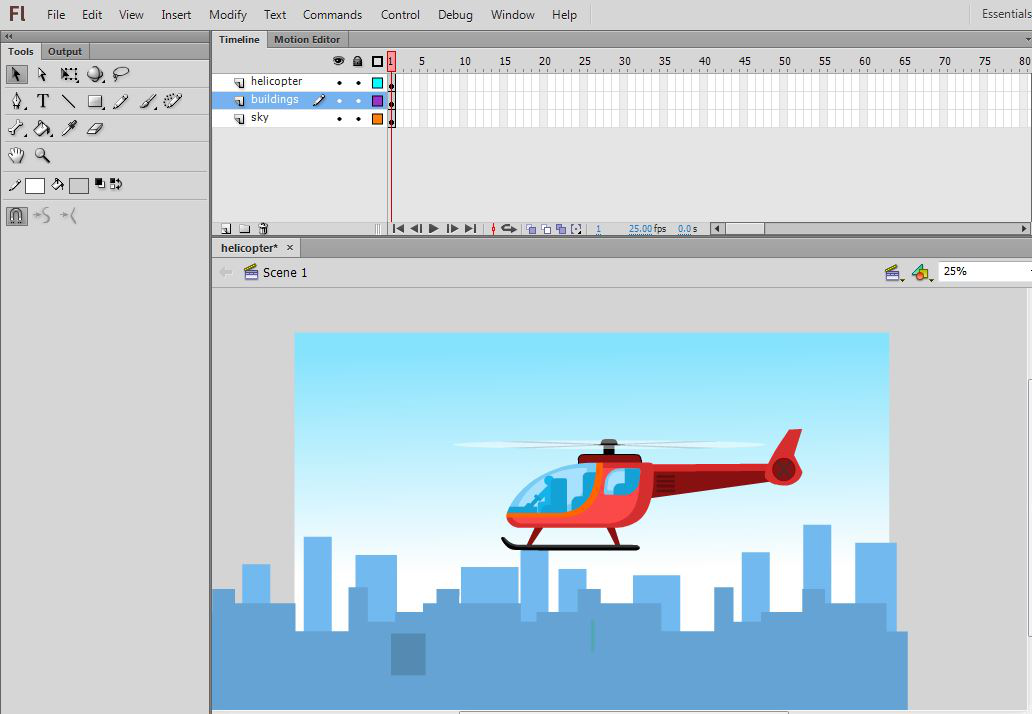Open the Modify menu

click(228, 15)
